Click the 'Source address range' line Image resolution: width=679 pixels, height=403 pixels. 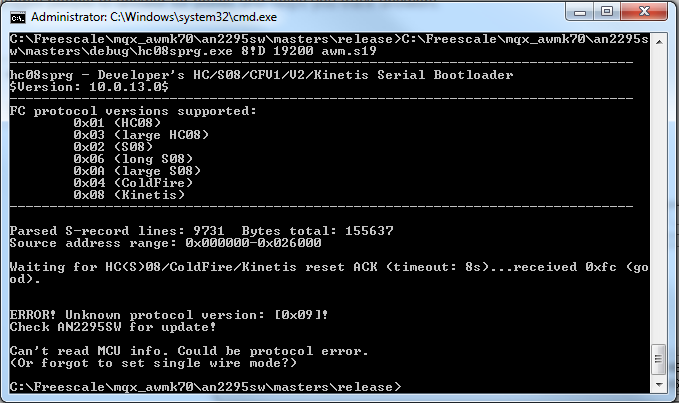coord(165,242)
